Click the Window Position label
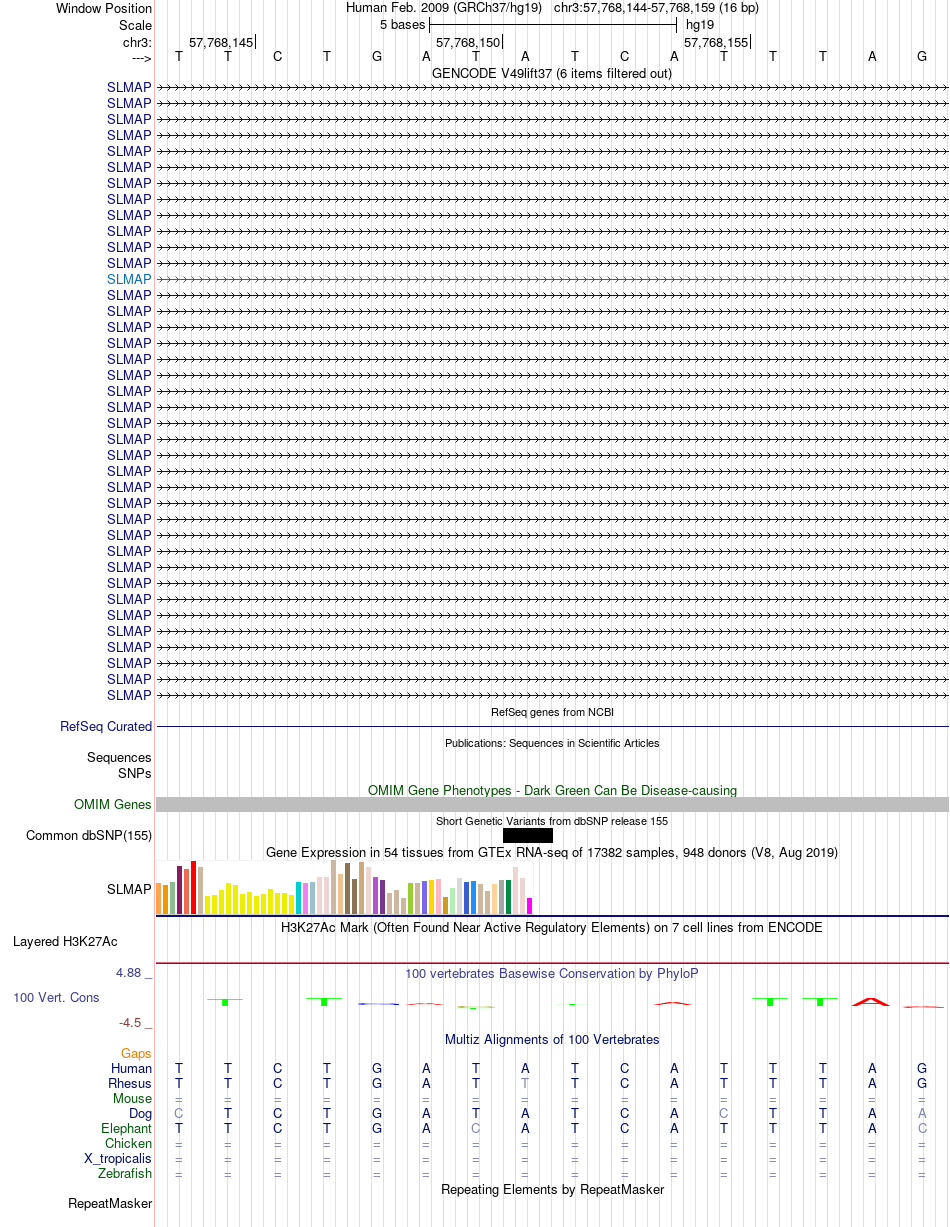The height and width of the screenshot is (1227, 950). tap(104, 9)
